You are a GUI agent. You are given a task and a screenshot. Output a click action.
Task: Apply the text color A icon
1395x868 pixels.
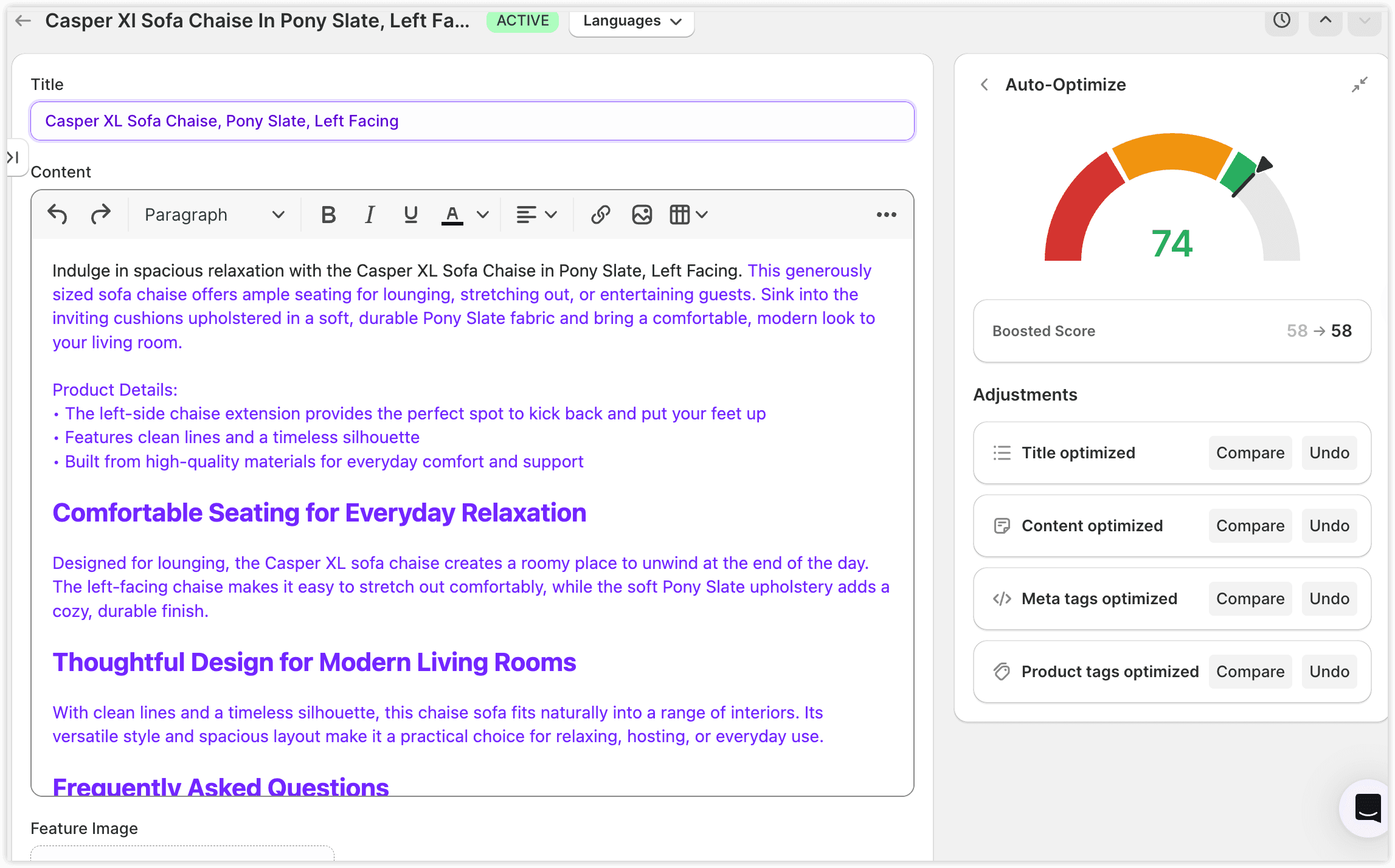452,215
